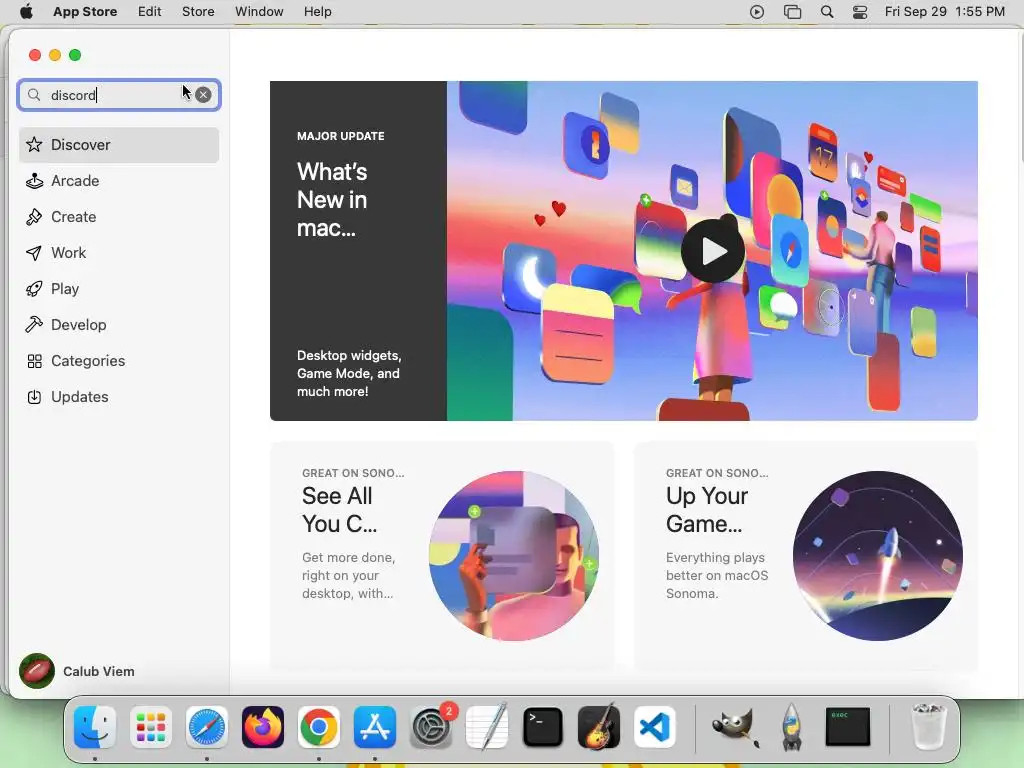Screen dimensions: 1024x768
Task: Open the App Store menu
Action: [x=85, y=12]
